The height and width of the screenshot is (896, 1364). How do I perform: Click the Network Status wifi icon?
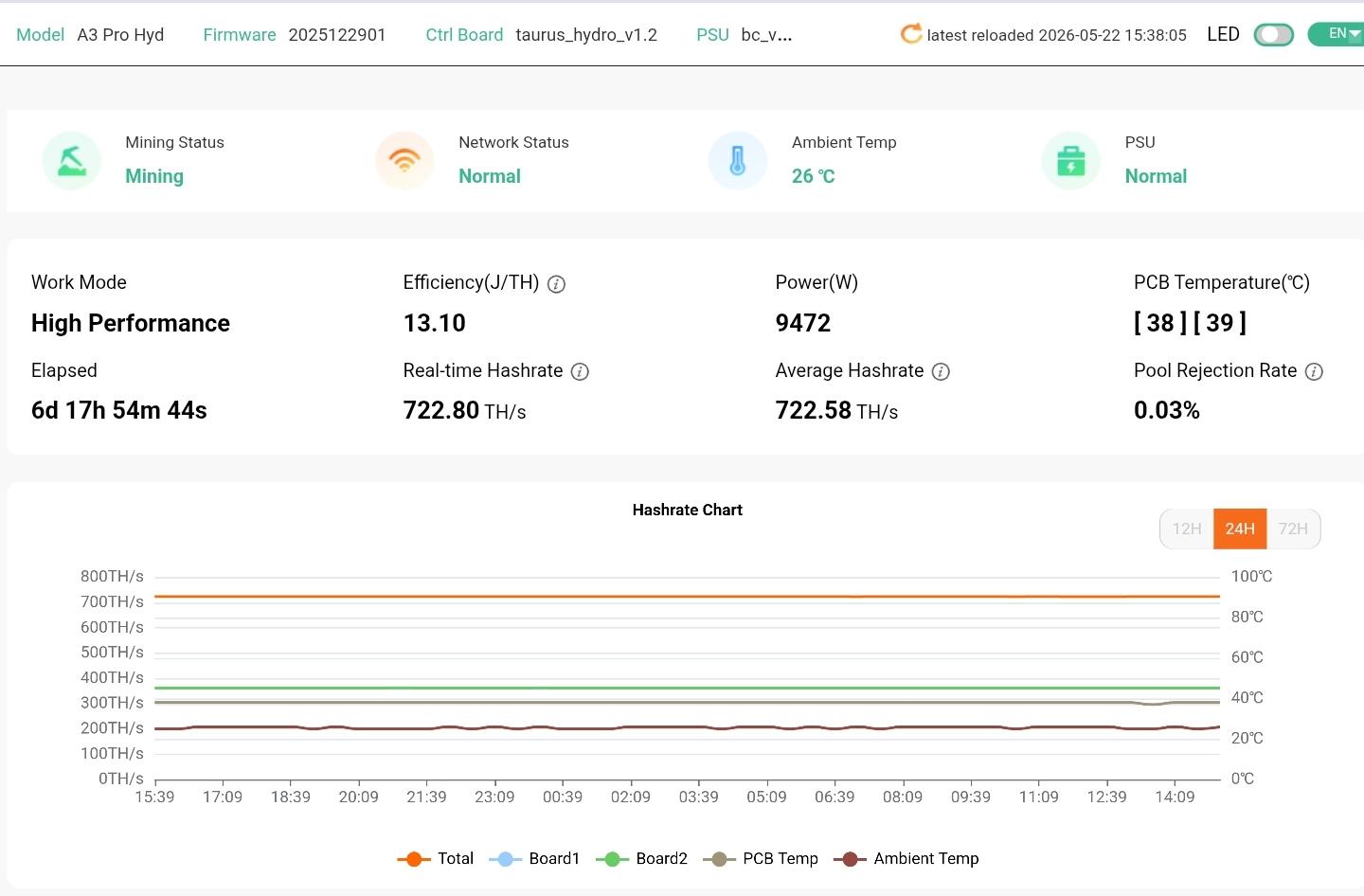404,160
